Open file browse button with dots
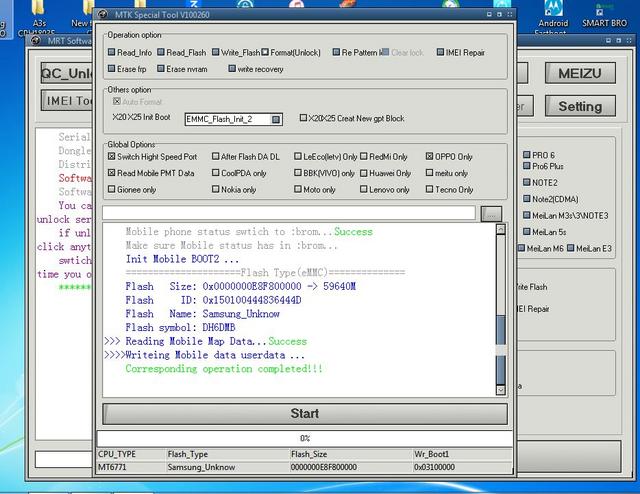Viewport: 640px width, 494px height. click(x=491, y=214)
